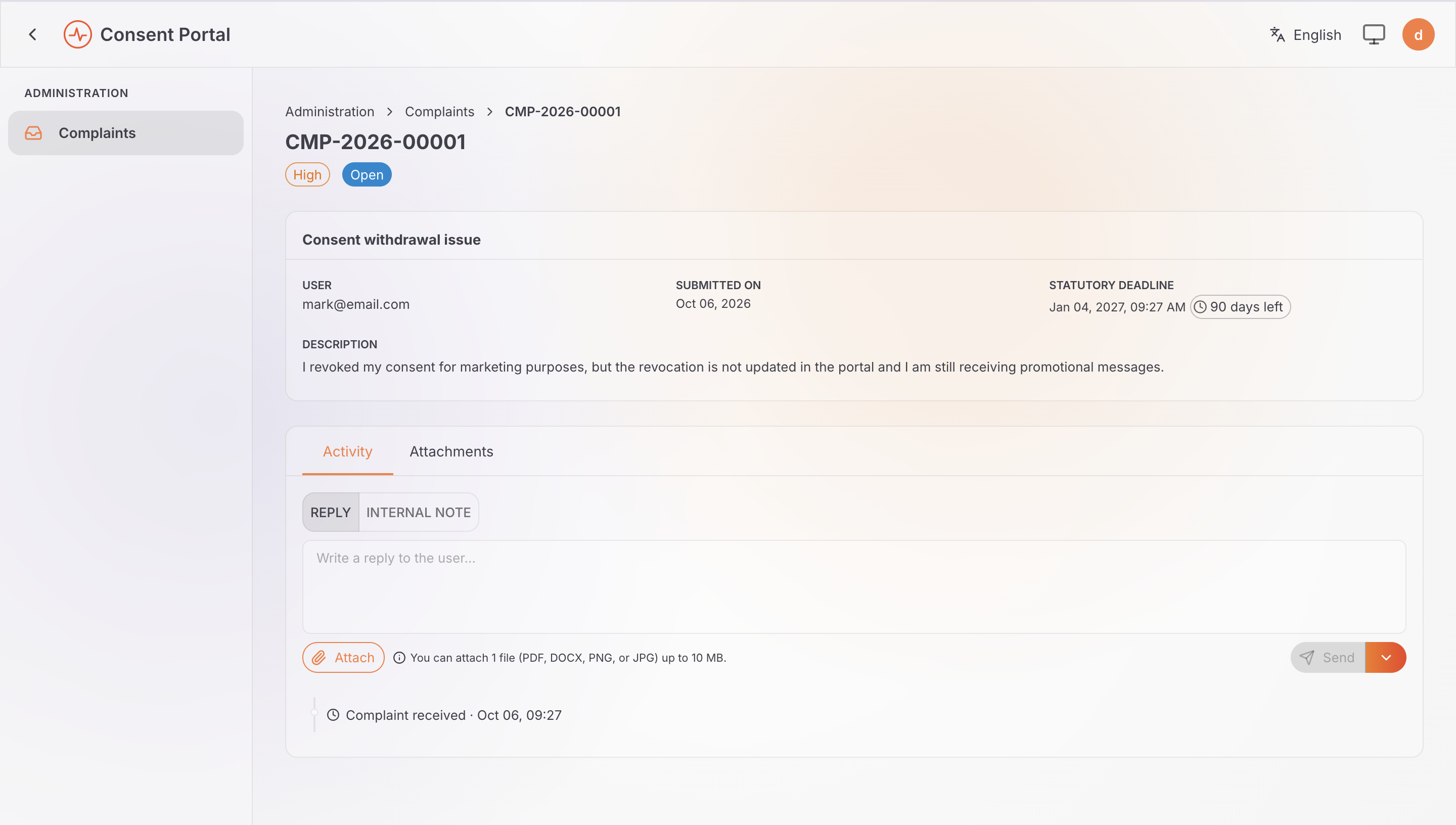Click the monitor display theme icon
The width and height of the screenshot is (1456, 825).
[x=1373, y=34]
